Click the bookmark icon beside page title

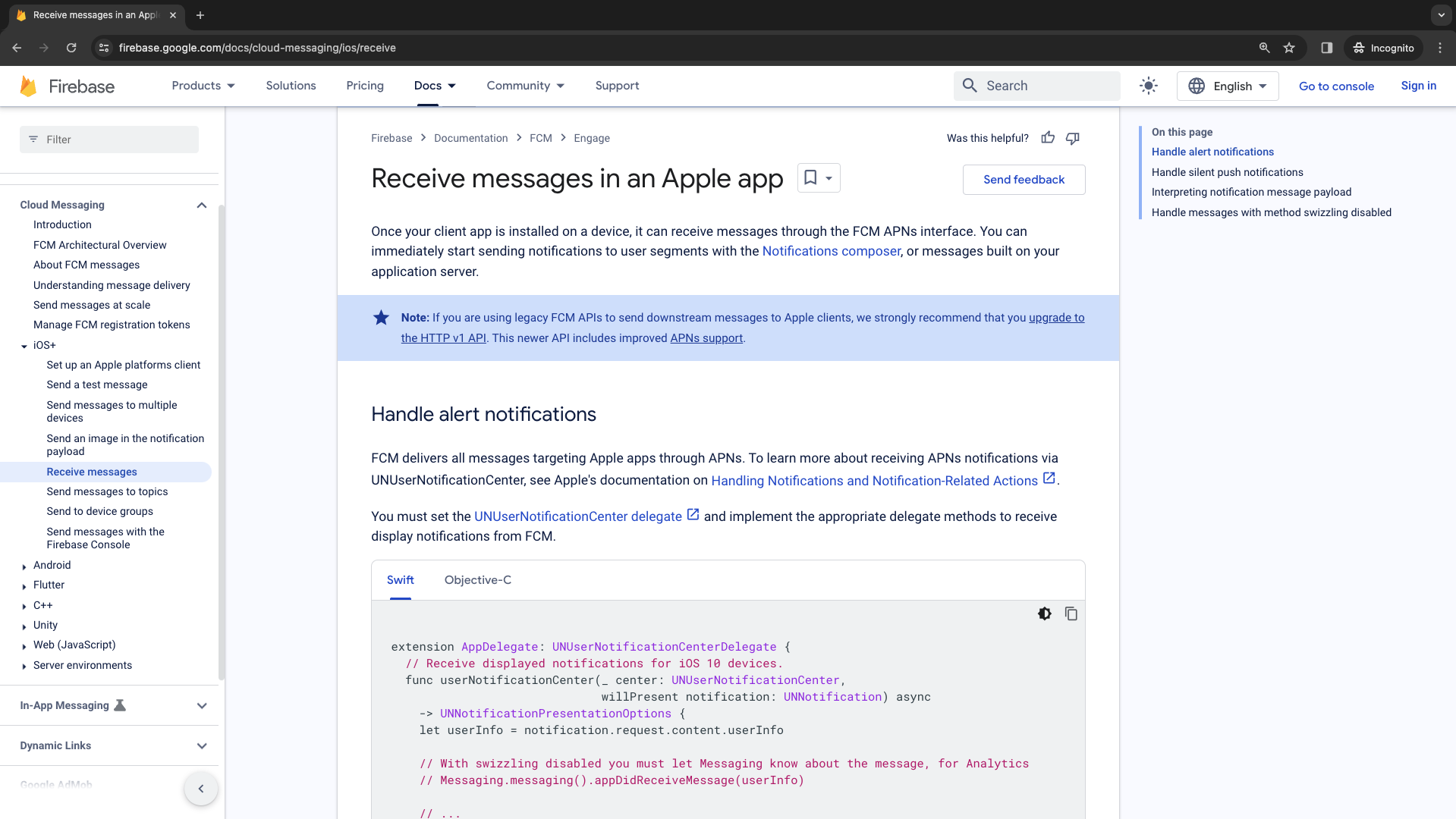point(810,178)
